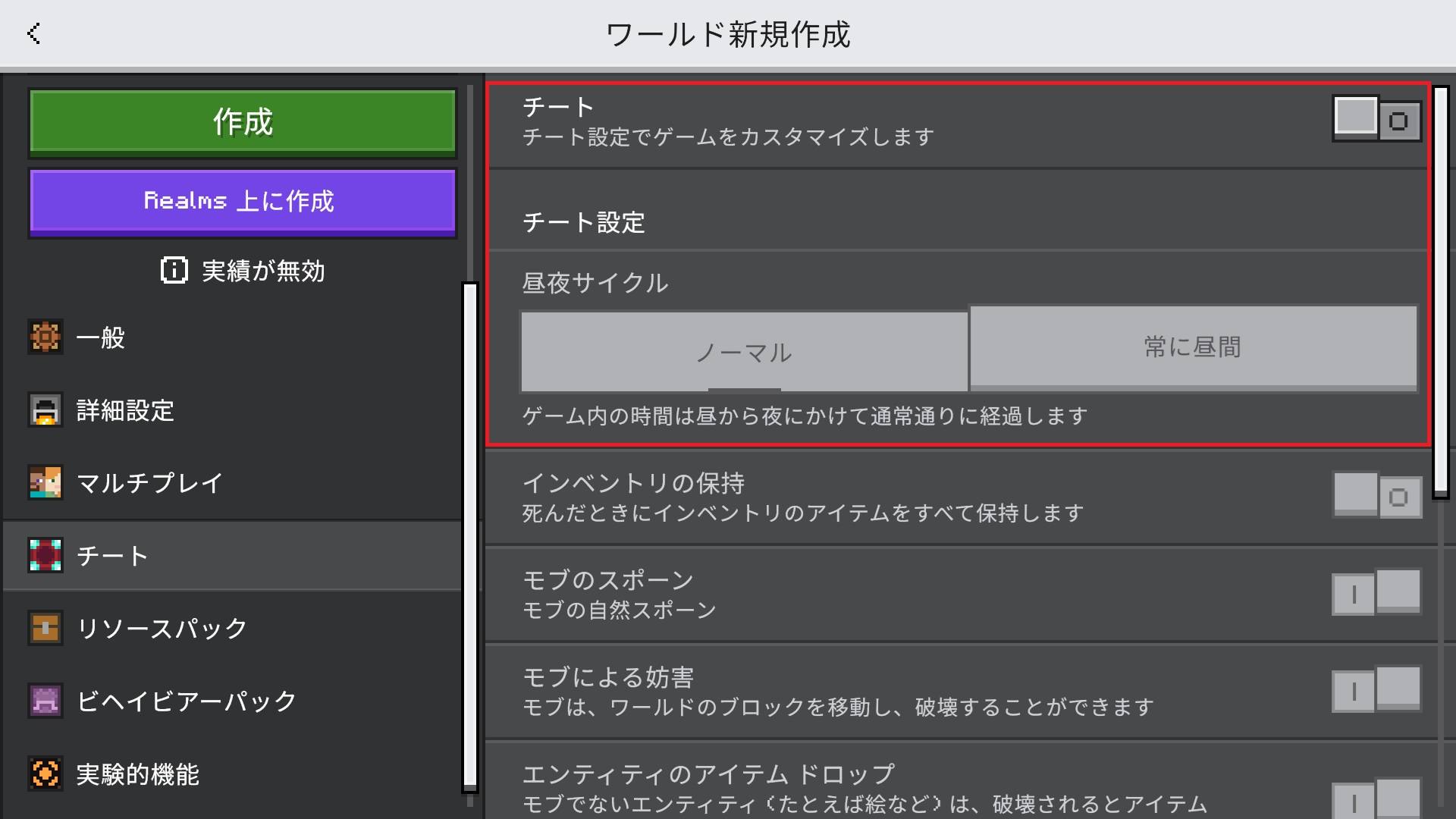Click Realms 上に作成 button

[x=242, y=201]
